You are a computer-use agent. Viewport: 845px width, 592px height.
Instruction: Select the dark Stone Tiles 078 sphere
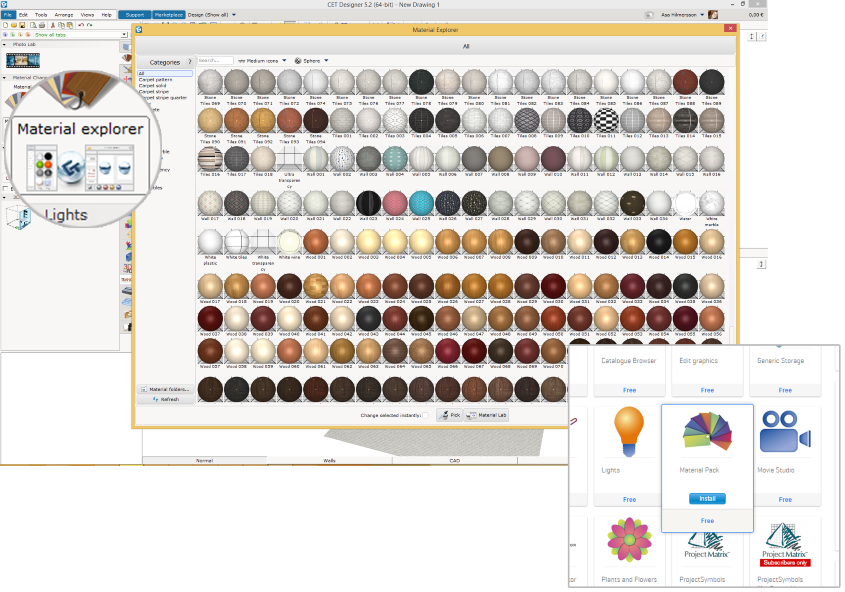coord(421,82)
